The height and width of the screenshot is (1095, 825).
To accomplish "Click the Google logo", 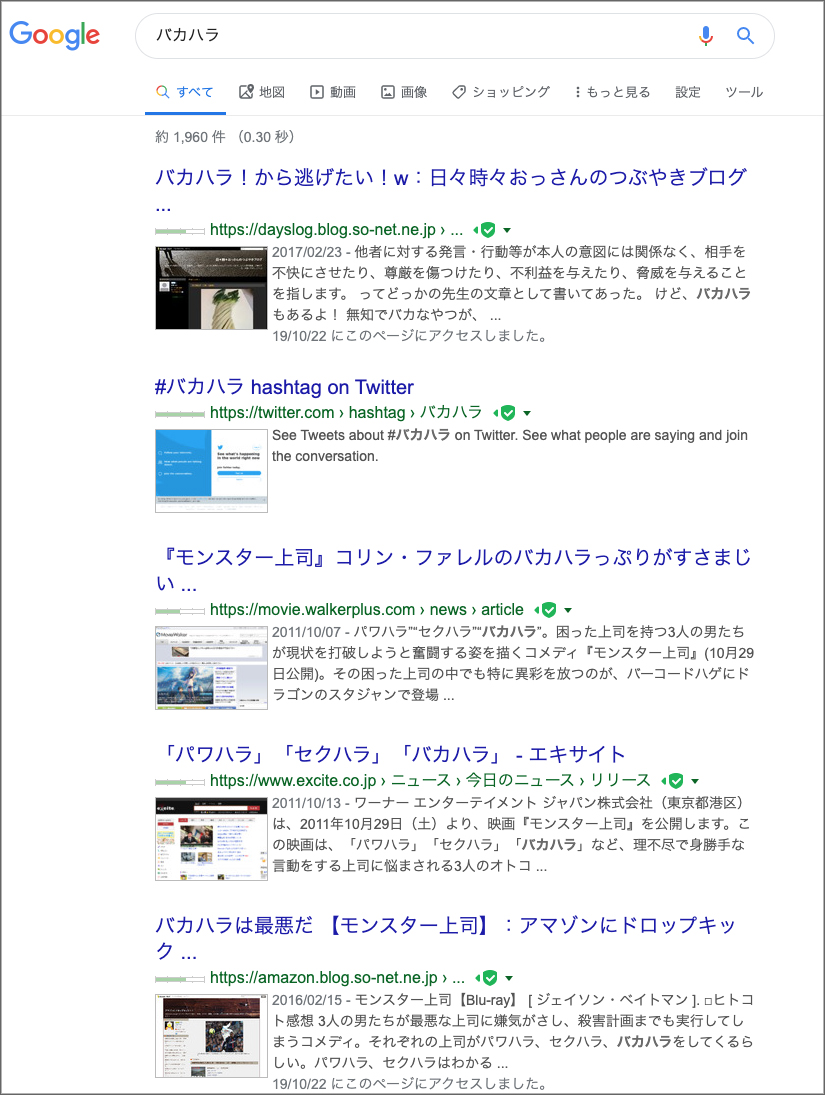I will click(54, 35).
